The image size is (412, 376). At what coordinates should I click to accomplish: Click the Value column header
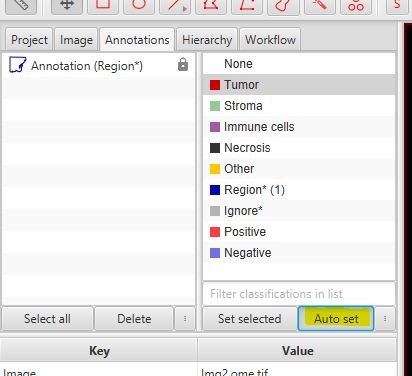297,351
